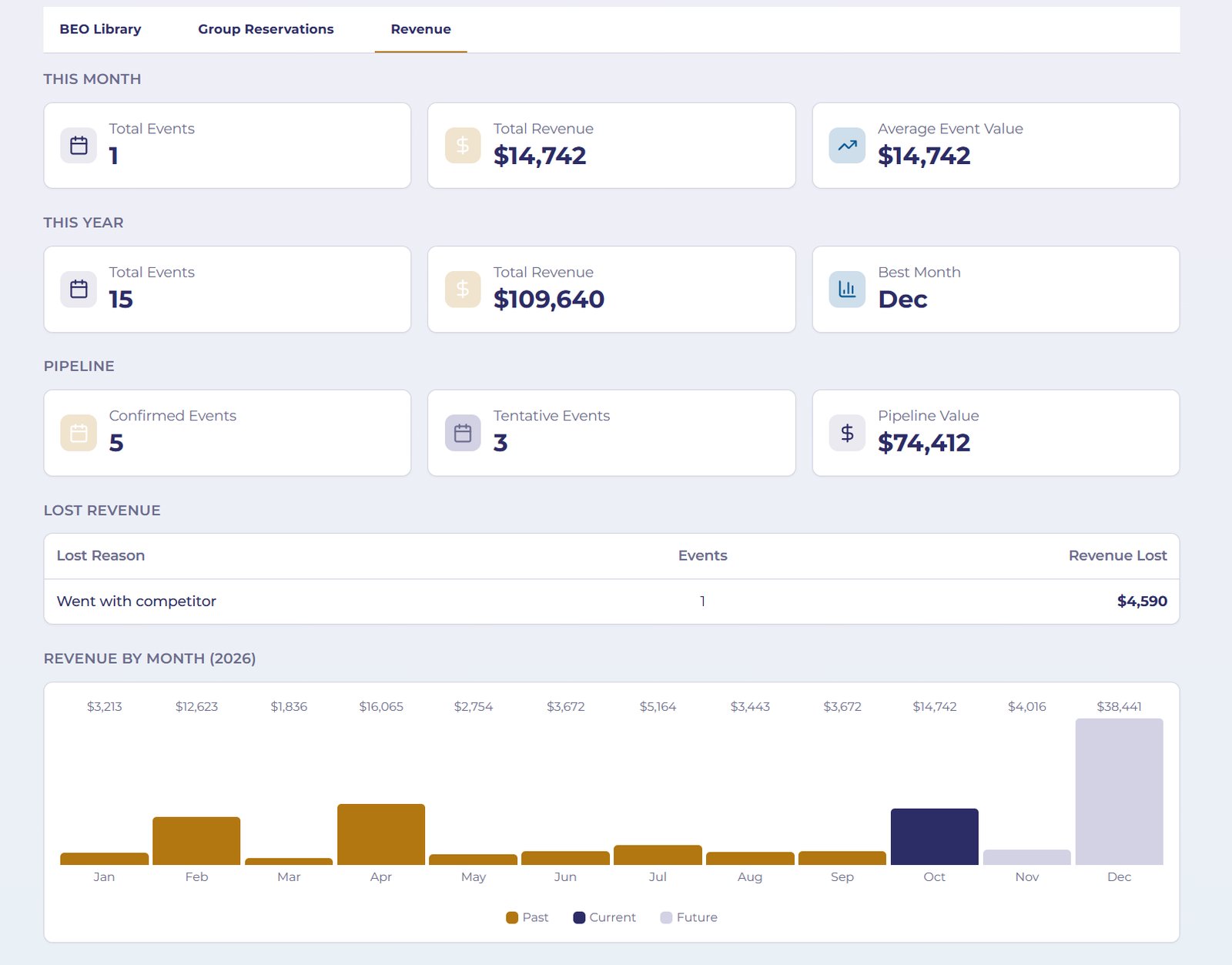The image size is (1232, 965).
Task: Click the Mar axis label
Action: click(x=289, y=876)
